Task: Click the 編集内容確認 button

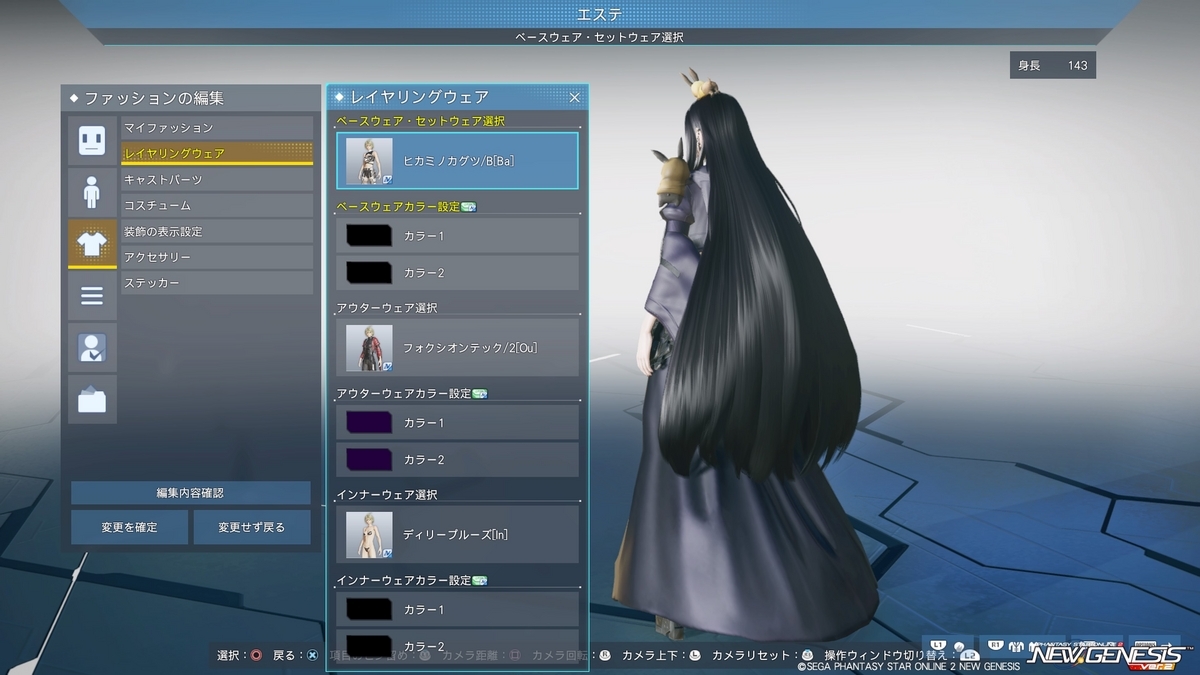Action: [x=190, y=493]
